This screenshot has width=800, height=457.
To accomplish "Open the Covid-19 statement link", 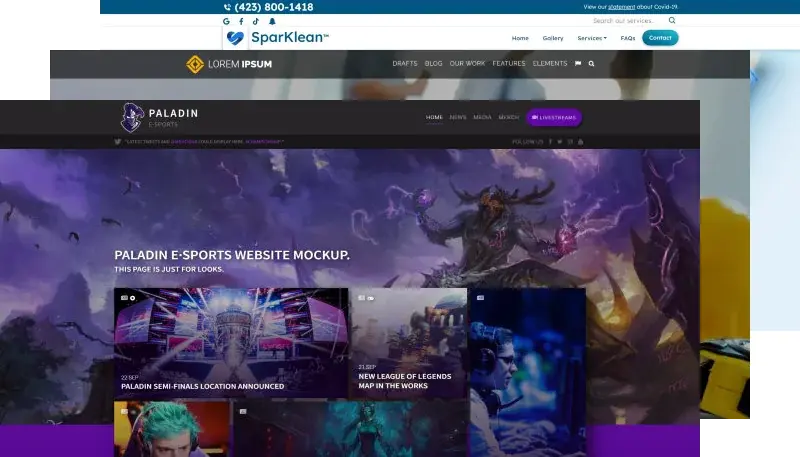I will tap(621, 7).
